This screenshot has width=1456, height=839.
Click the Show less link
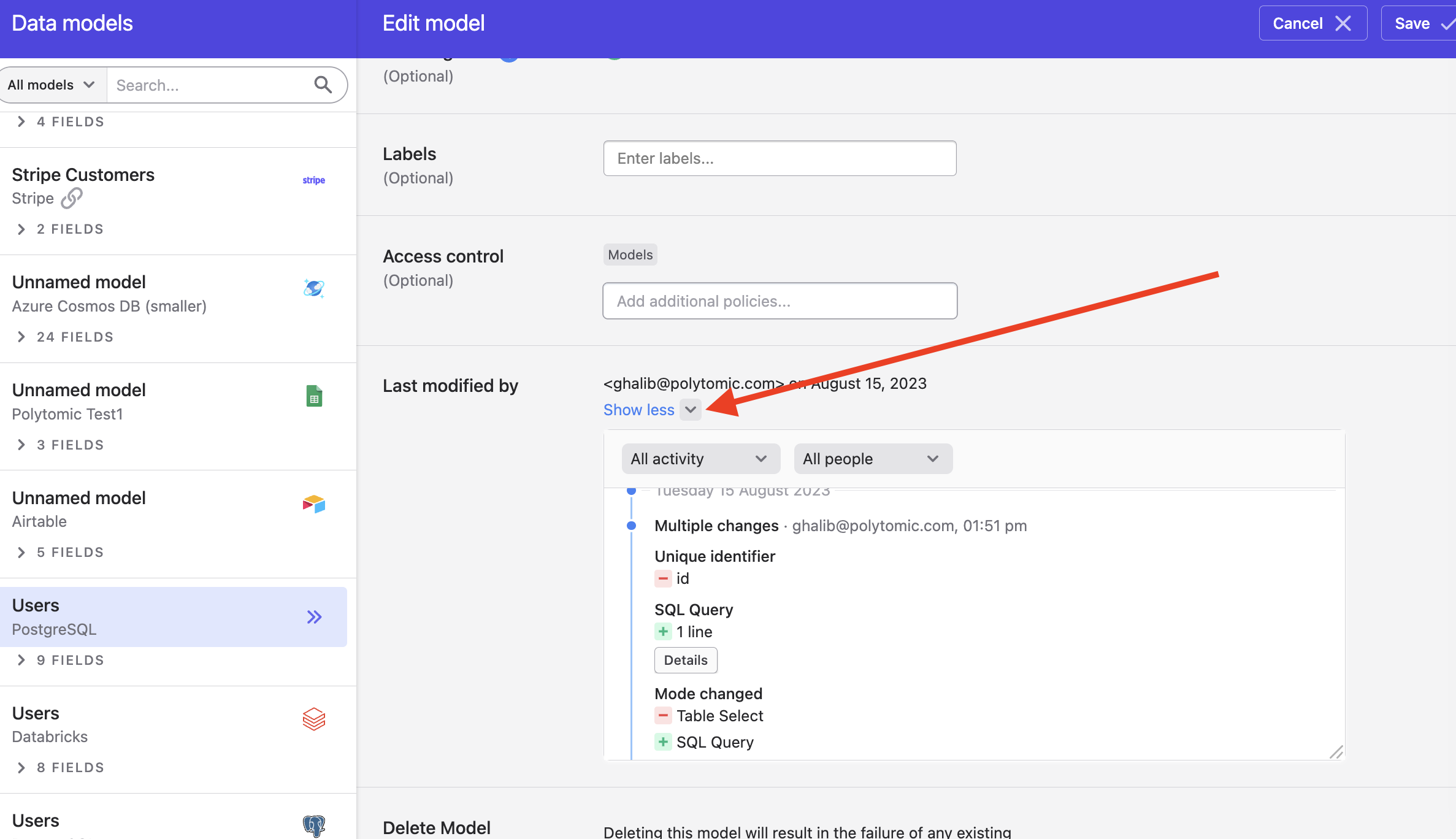coord(638,410)
